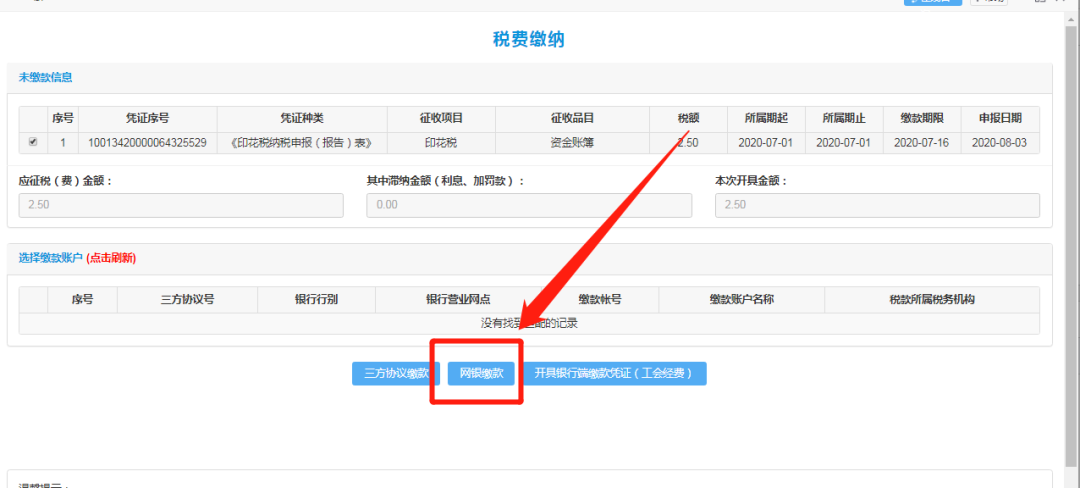
Task: Click the 银行营业网点 column header
Action: [458, 299]
